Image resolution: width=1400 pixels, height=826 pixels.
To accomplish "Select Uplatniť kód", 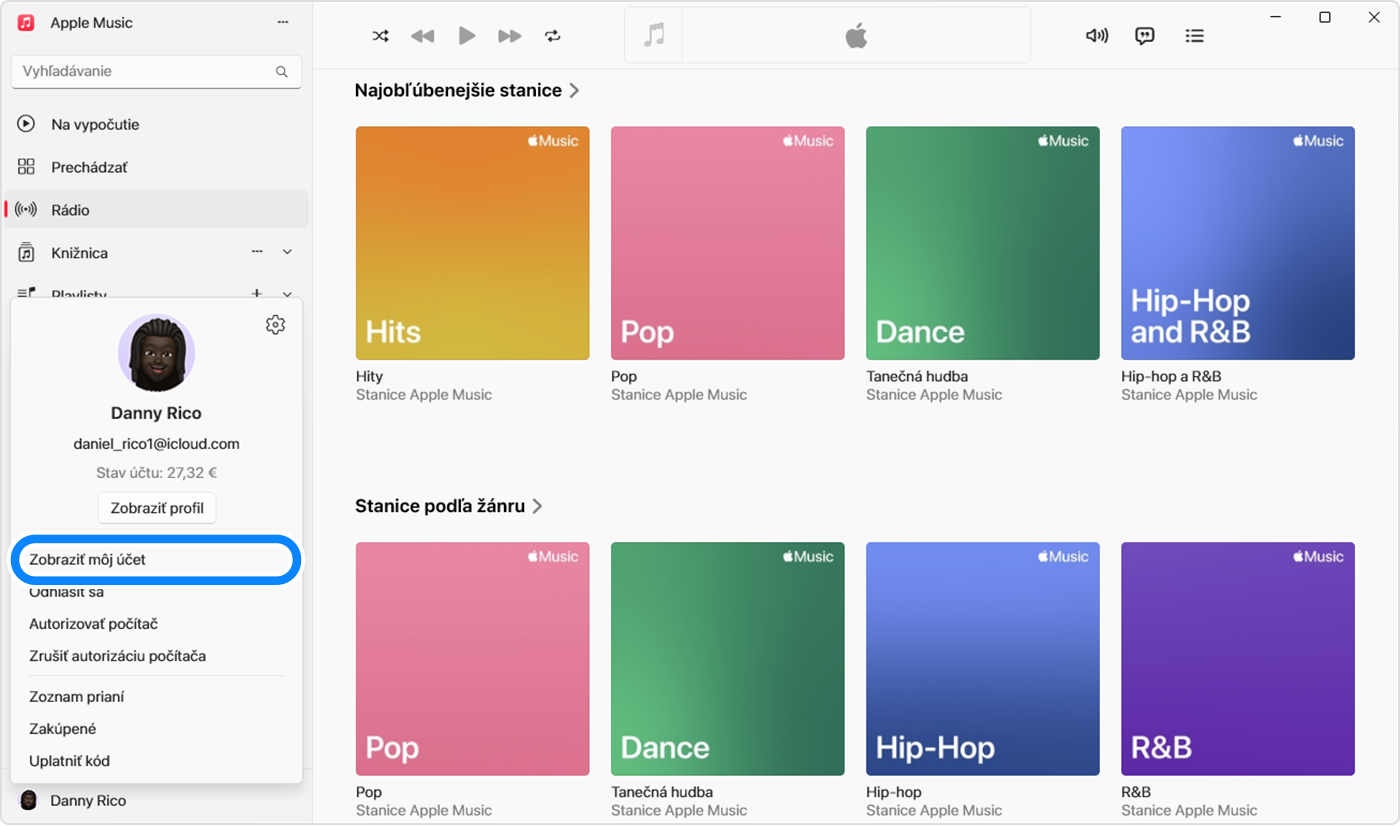I will click(x=70, y=761).
